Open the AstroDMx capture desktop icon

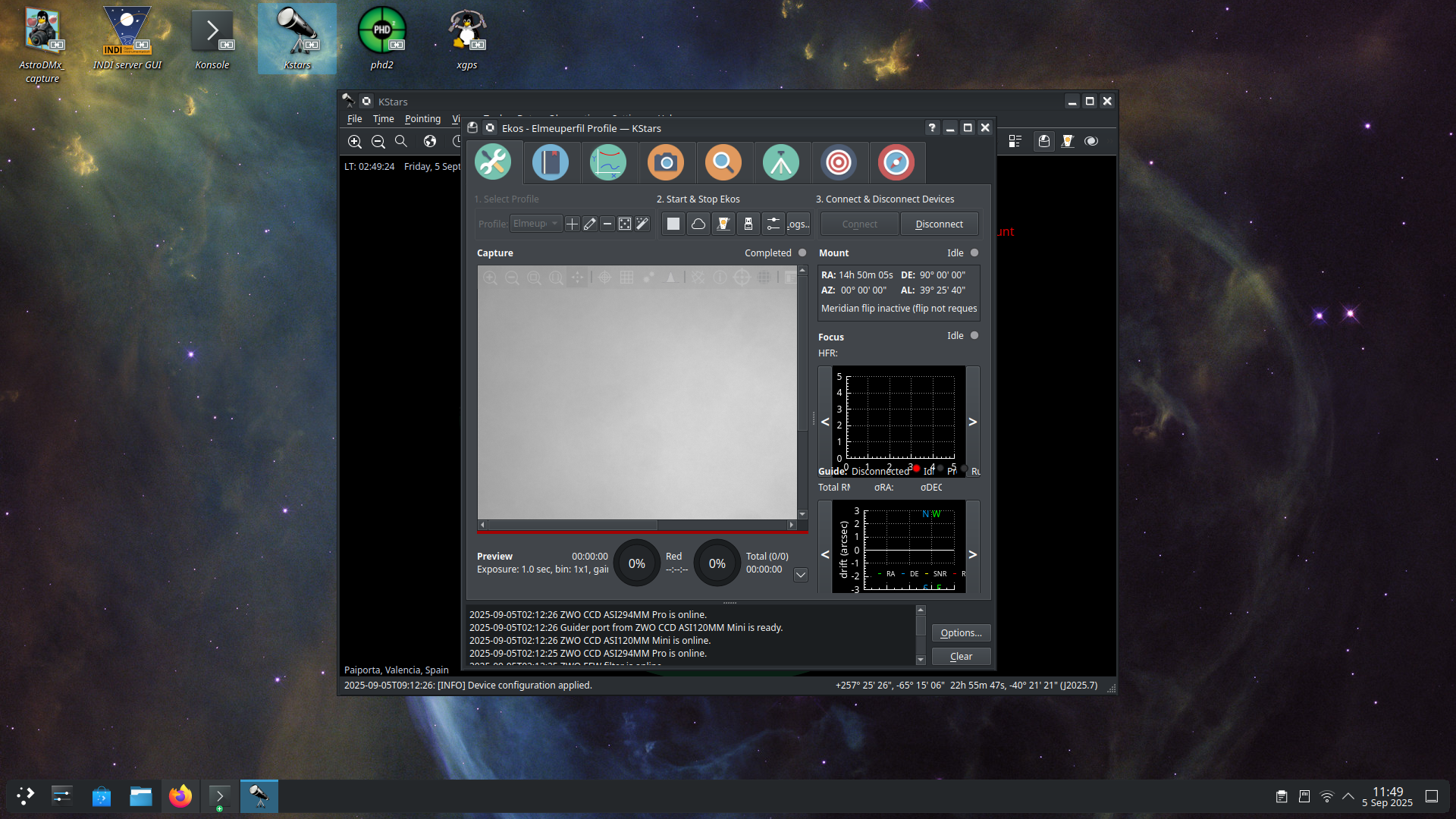[x=42, y=45]
